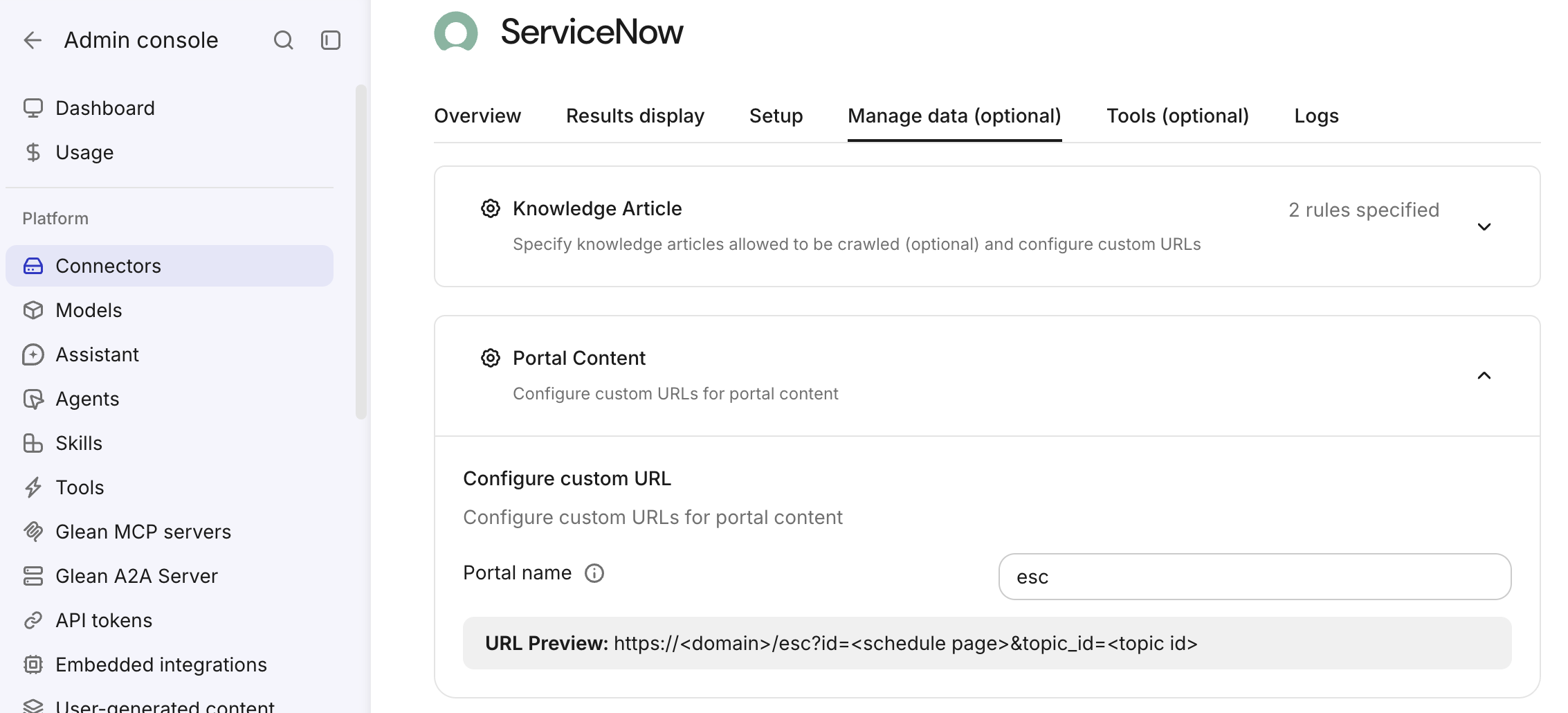Click the 'Configure custom URL' heading

point(567,478)
